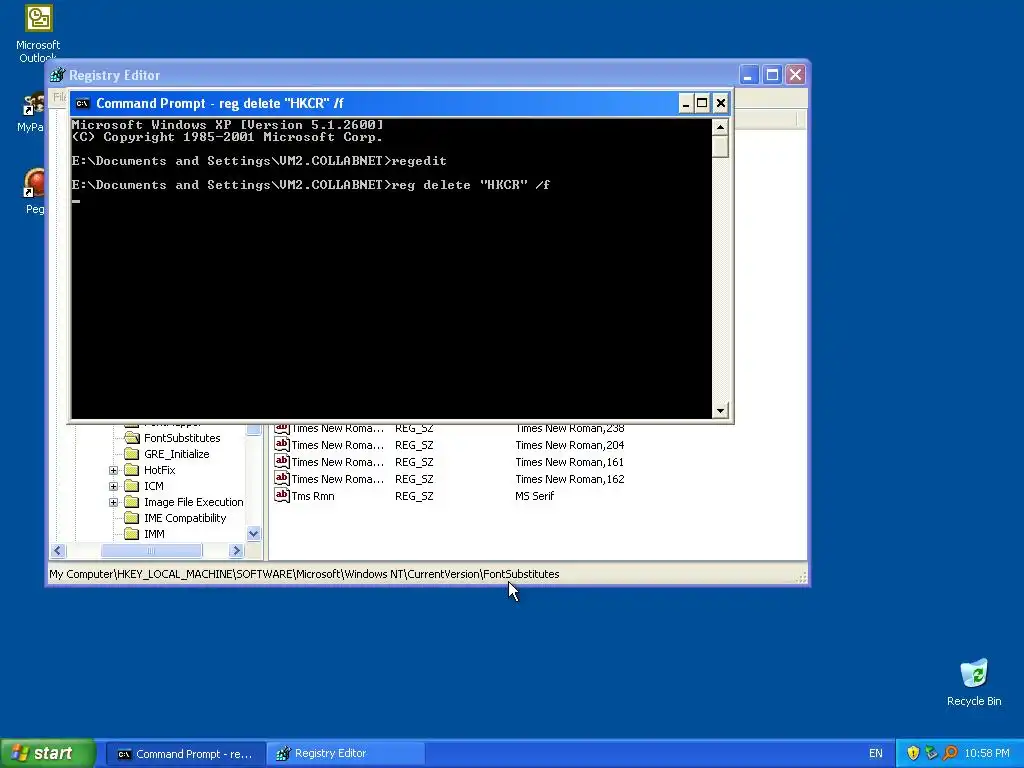
Task: Click string icon for Times New Roman,204
Action: [281, 444]
